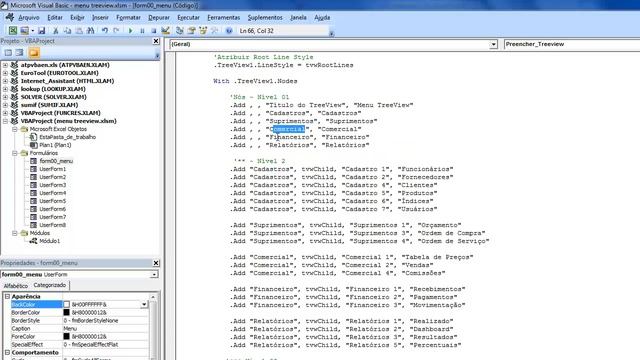Open the Inserir menu
The width and height of the screenshot is (640, 360).
coord(100,18)
